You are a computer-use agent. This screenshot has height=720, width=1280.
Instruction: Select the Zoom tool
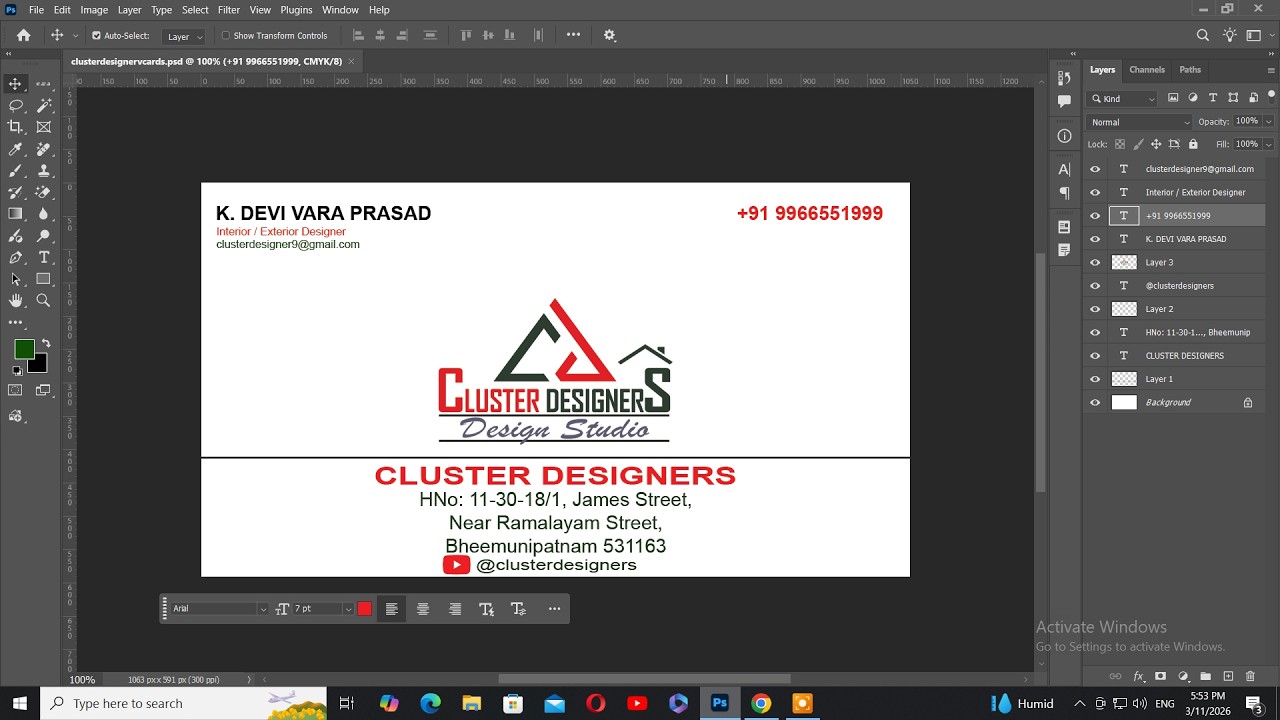(x=44, y=301)
